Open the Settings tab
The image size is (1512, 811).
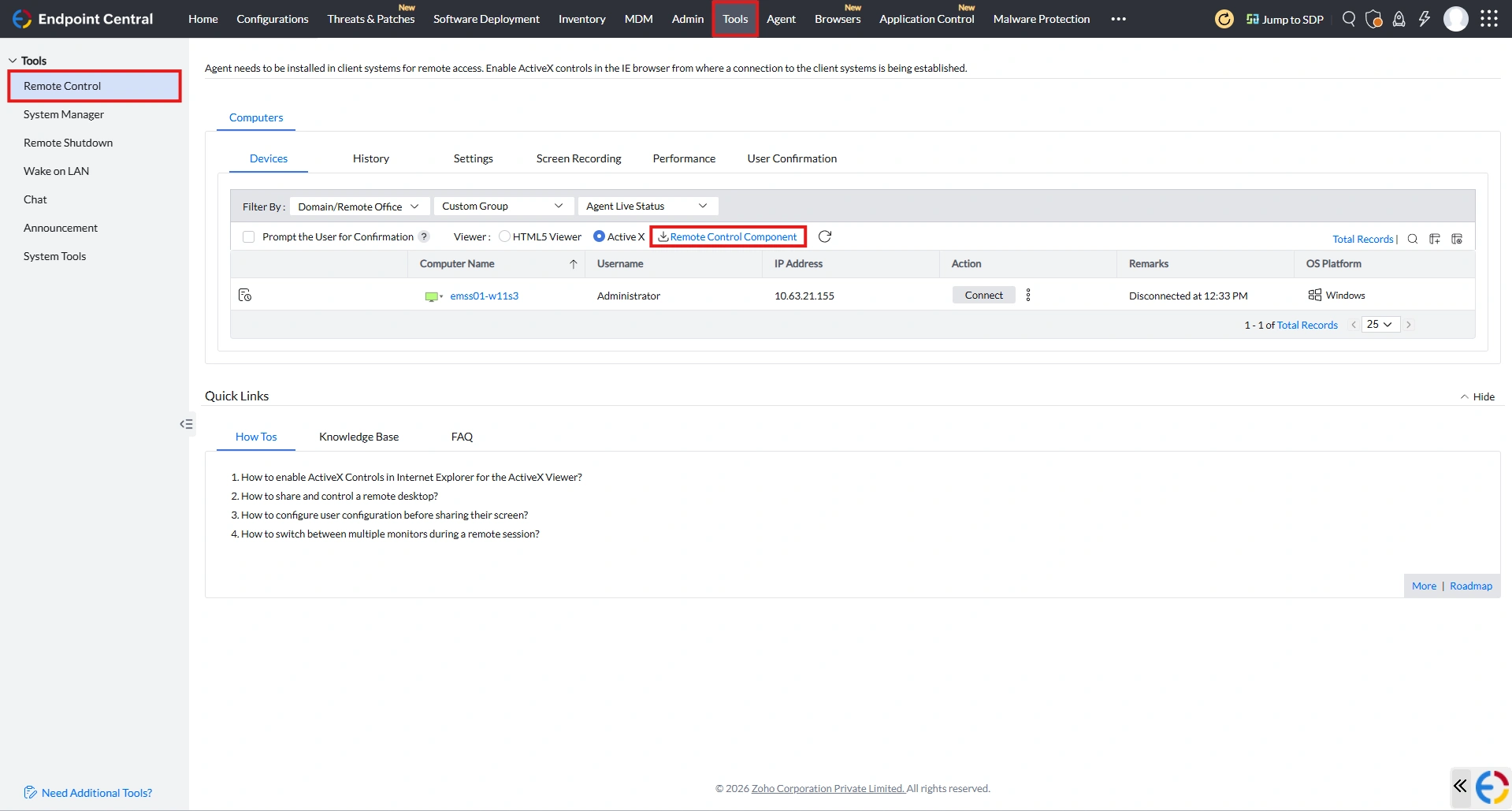[x=474, y=158]
